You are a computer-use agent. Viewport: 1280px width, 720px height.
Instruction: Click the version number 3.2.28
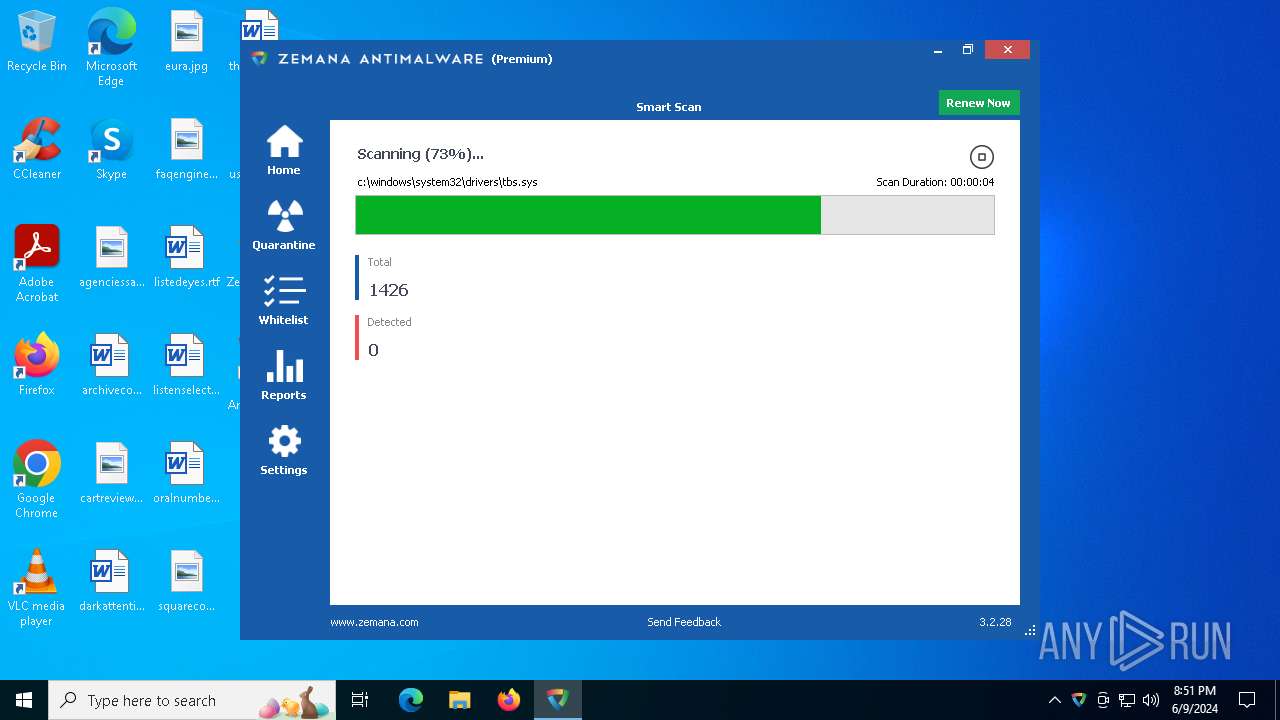[x=995, y=622]
